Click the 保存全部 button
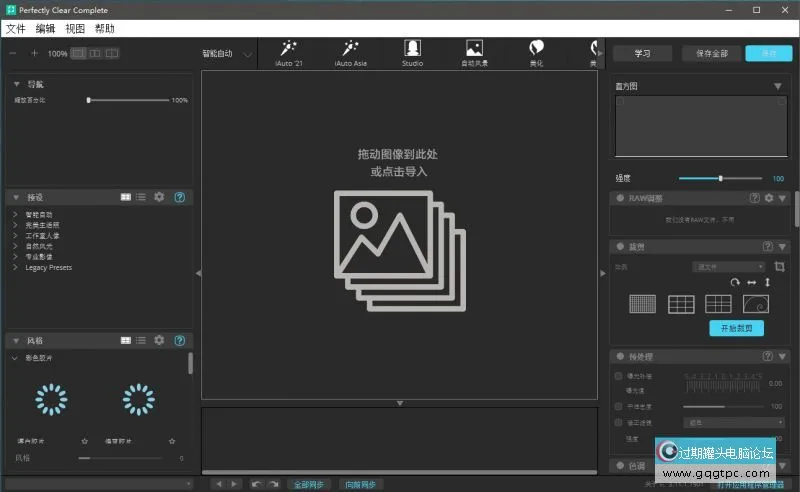 coord(711,53)
